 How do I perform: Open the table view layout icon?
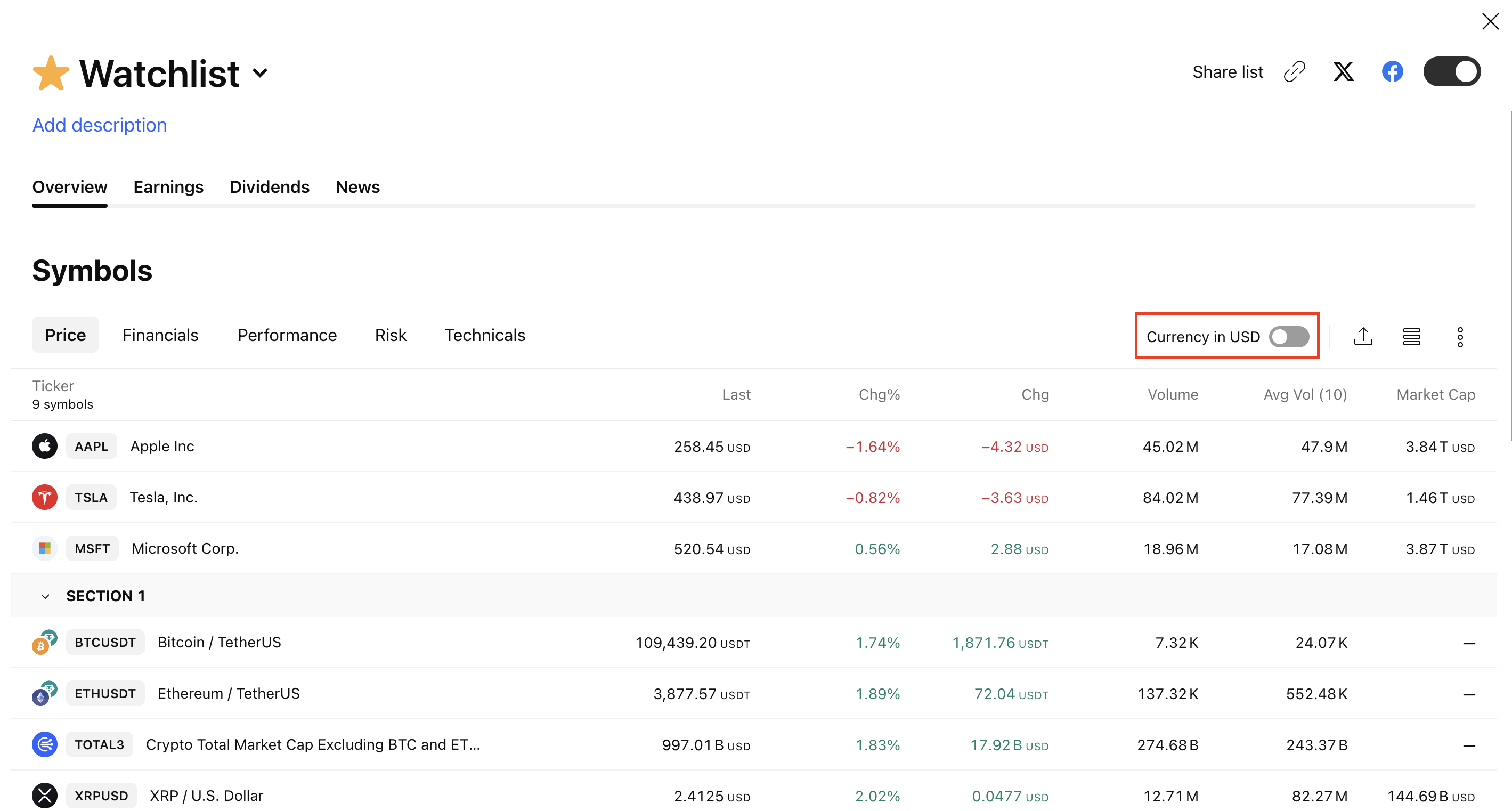pyautogui.click(x=1411, y=337)
